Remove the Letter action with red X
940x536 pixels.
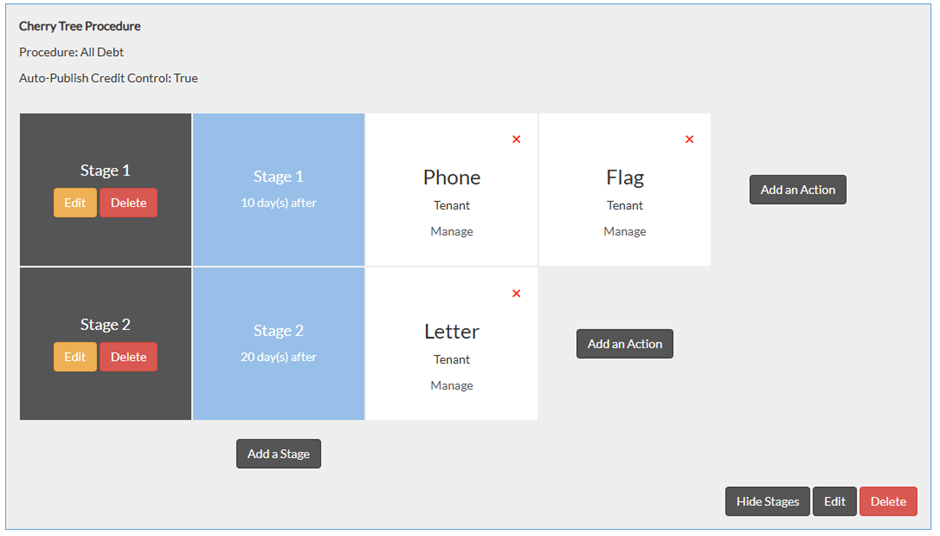[x=516, y=294]
